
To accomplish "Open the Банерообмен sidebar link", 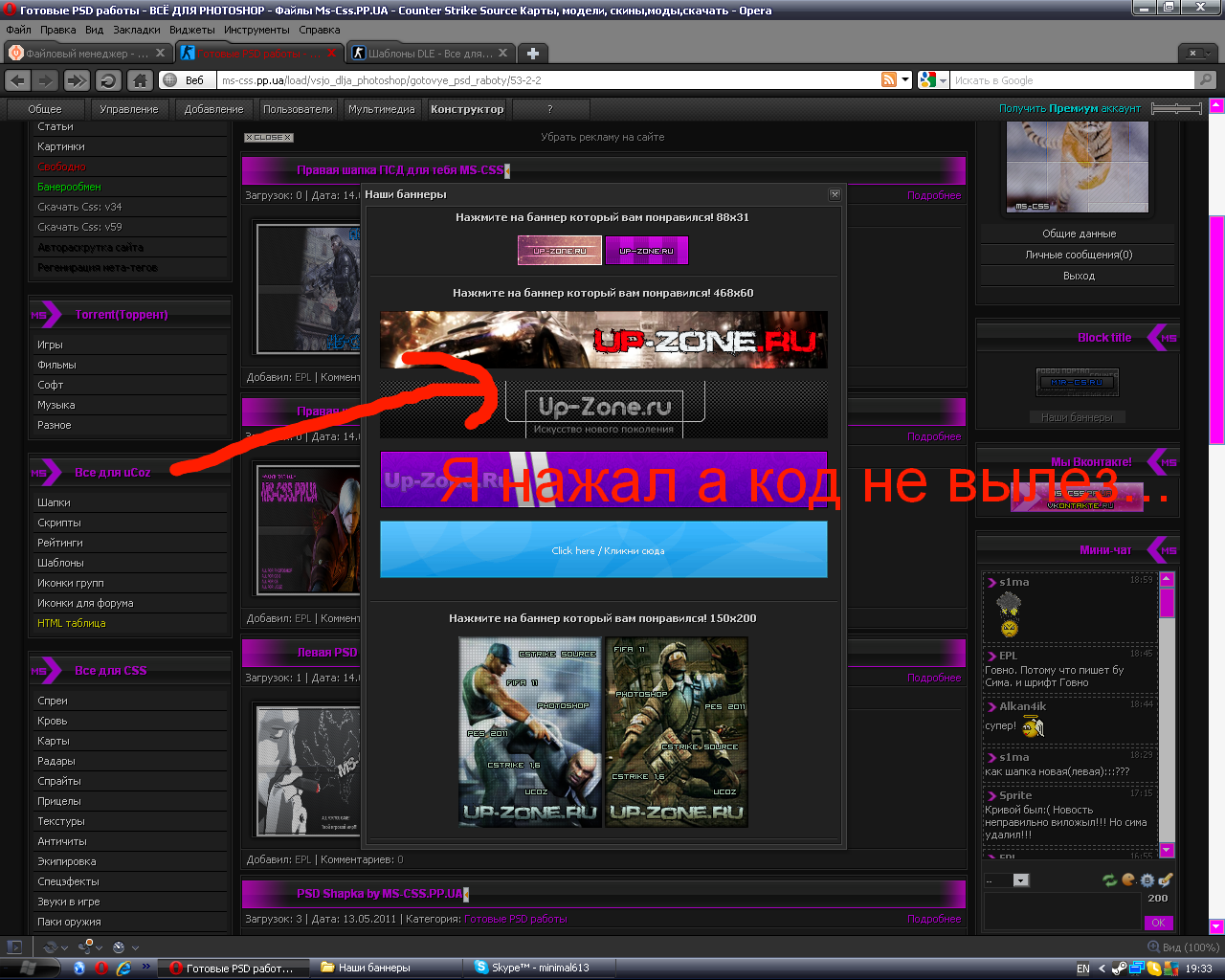I will (69, 187).
